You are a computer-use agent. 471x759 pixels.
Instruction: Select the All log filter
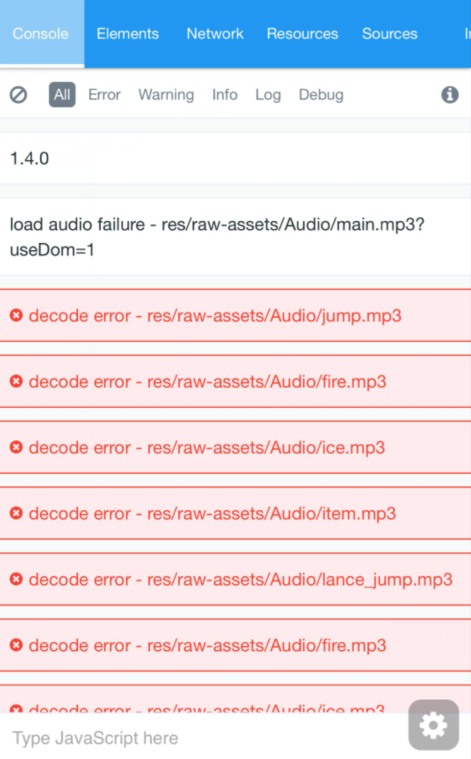point(62,94)
